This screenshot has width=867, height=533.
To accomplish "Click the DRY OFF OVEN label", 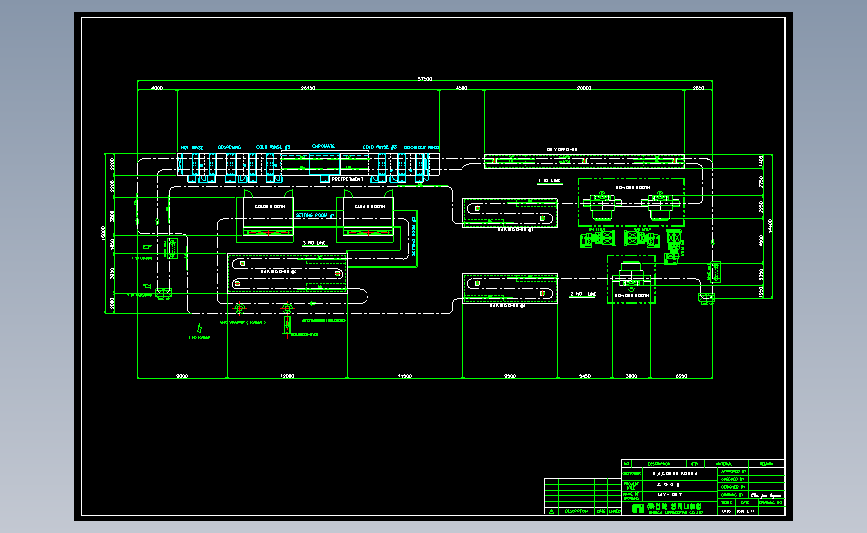I will pyautogui.click(x=562, y=149).
